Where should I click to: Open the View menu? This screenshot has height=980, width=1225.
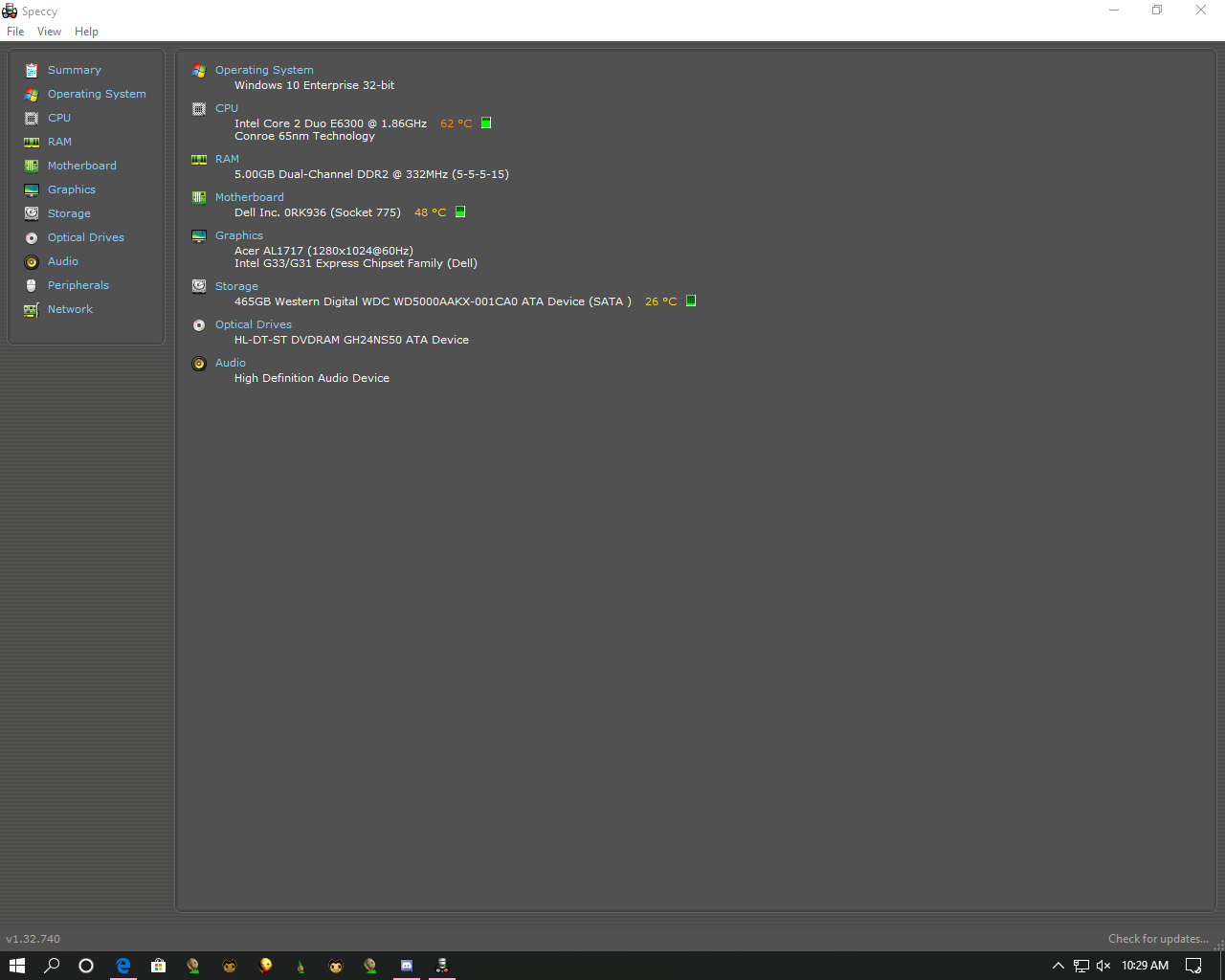[49, 32]
